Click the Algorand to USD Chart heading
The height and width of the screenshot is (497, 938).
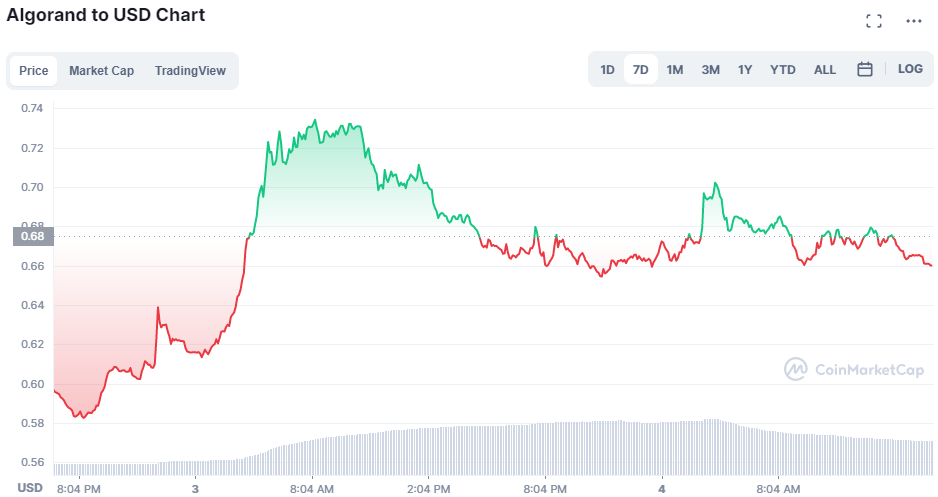click(x=106, y=15)
